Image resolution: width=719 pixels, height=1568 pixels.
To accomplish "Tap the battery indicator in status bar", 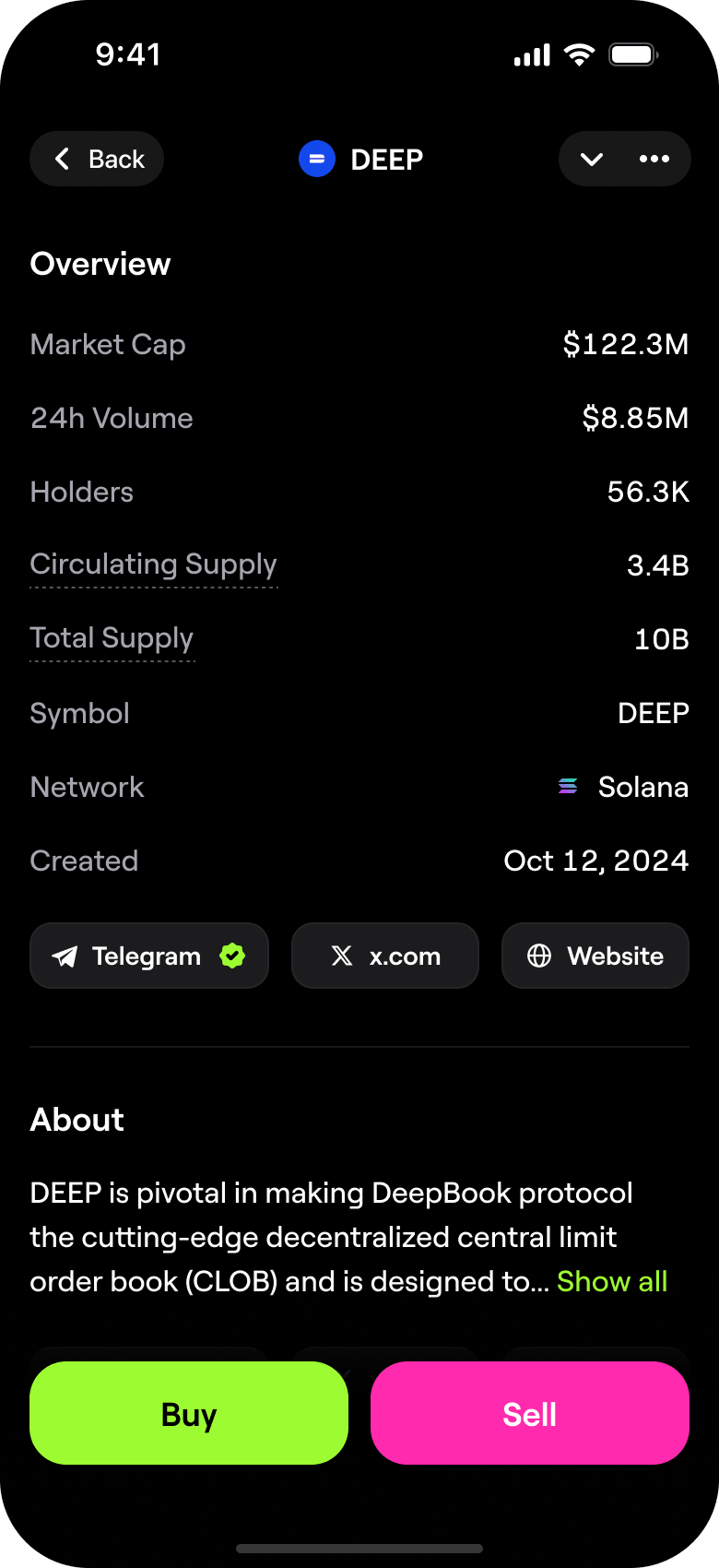I will tap(632, 55).
